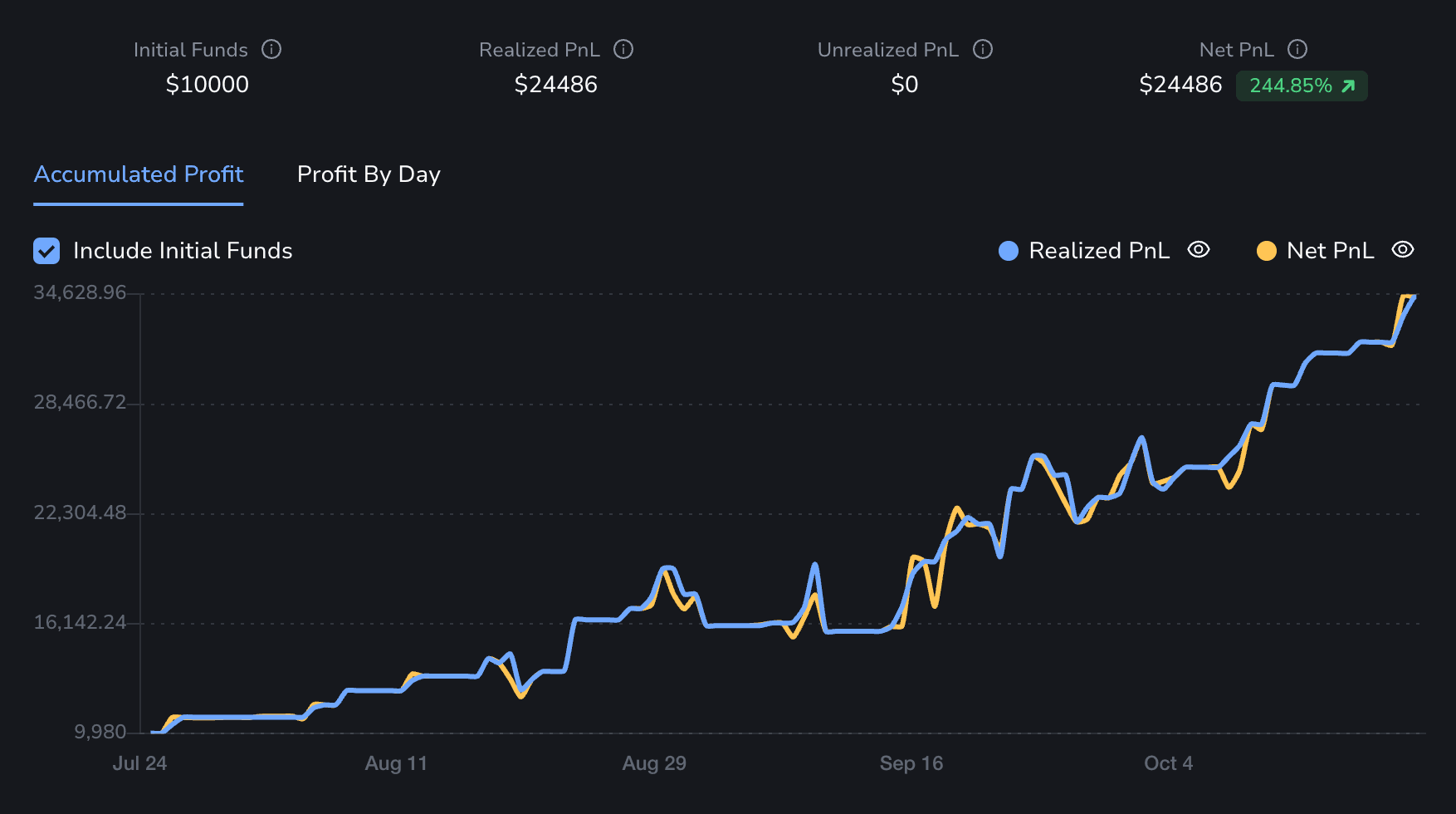The image size is (1456, 814).
Task: Click the green upward arrow in percentage badge
Action: point(1347,86)
